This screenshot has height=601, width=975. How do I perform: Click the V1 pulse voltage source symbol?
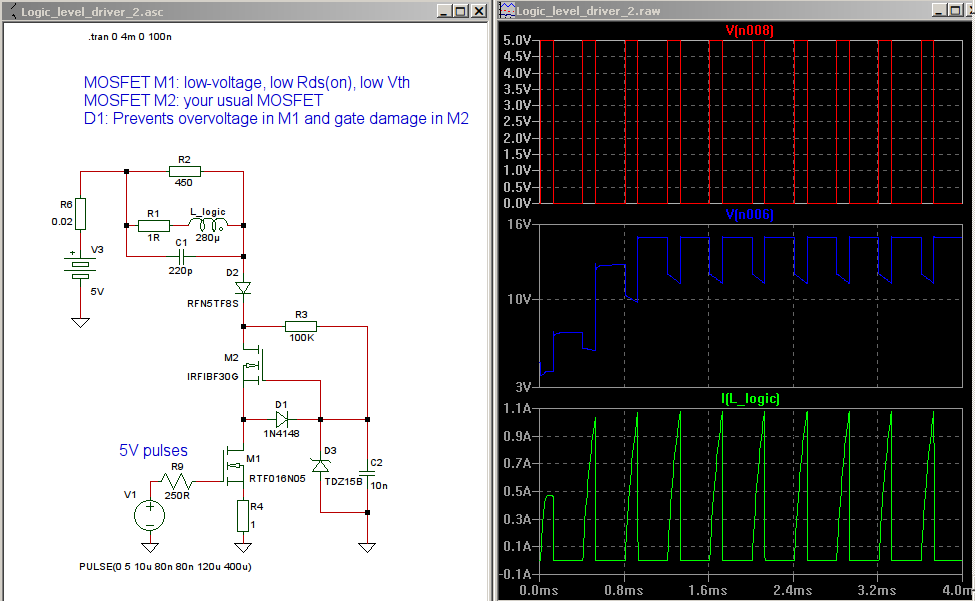[x=150, y=515]
